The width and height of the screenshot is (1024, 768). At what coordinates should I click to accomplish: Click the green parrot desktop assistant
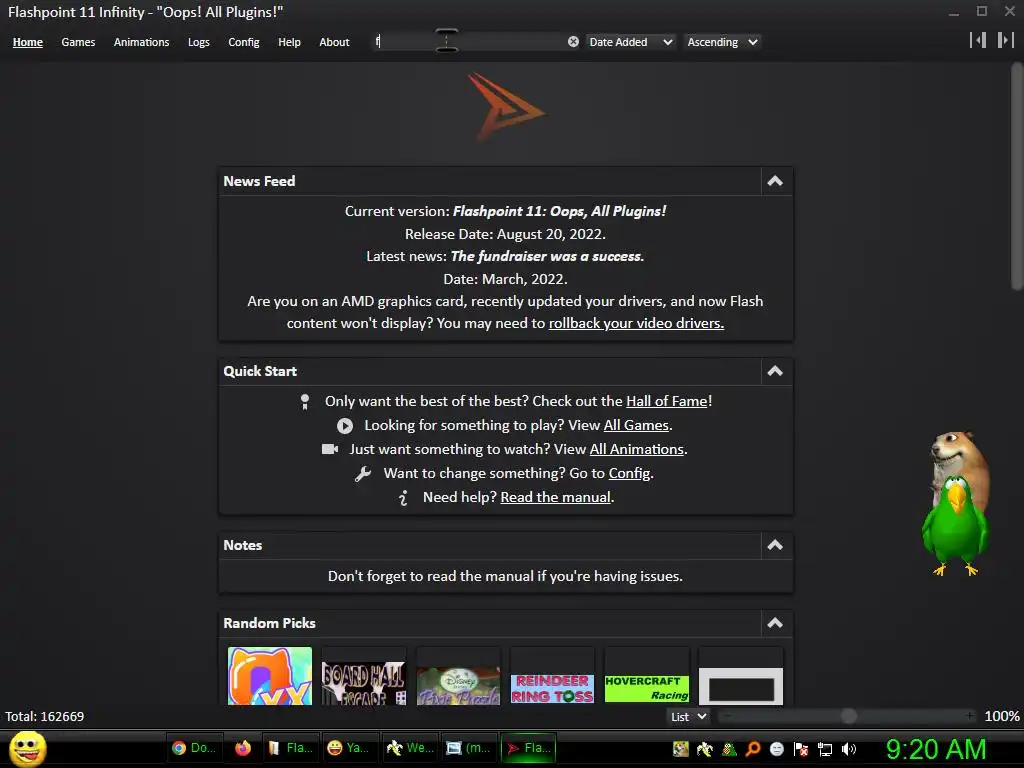954,526
